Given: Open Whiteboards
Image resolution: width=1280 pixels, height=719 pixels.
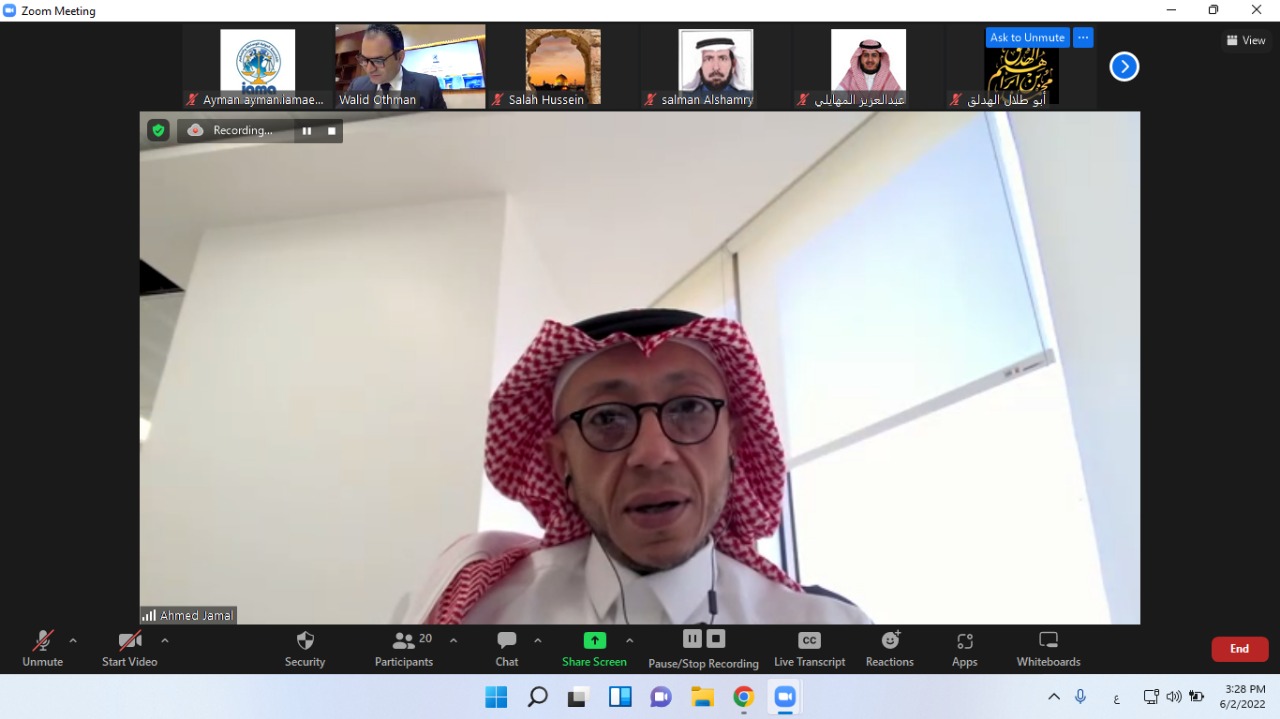Looking at the screenshot, I should (1048, 649).
